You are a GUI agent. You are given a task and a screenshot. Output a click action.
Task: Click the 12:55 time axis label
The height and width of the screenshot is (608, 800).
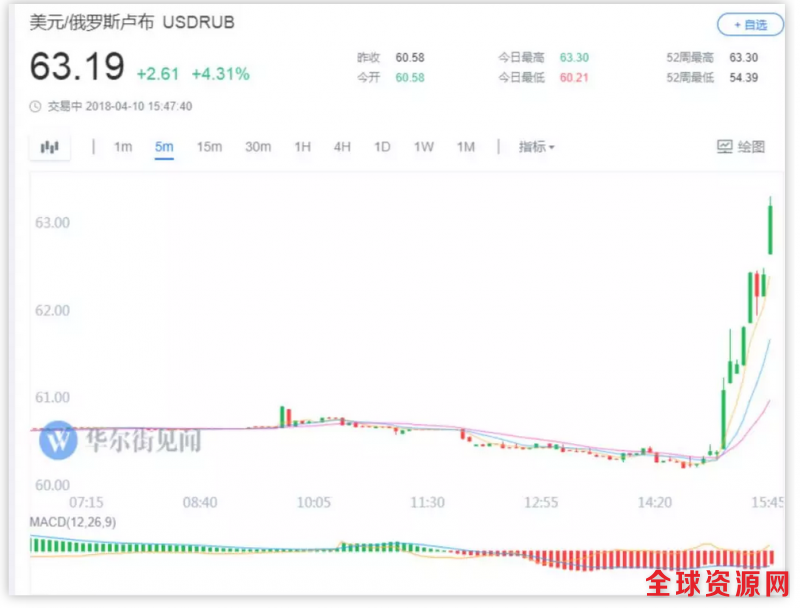(541, 502)
